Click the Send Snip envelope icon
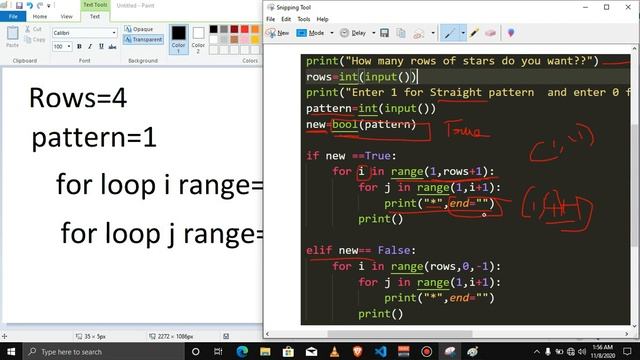 coord(419,33)
